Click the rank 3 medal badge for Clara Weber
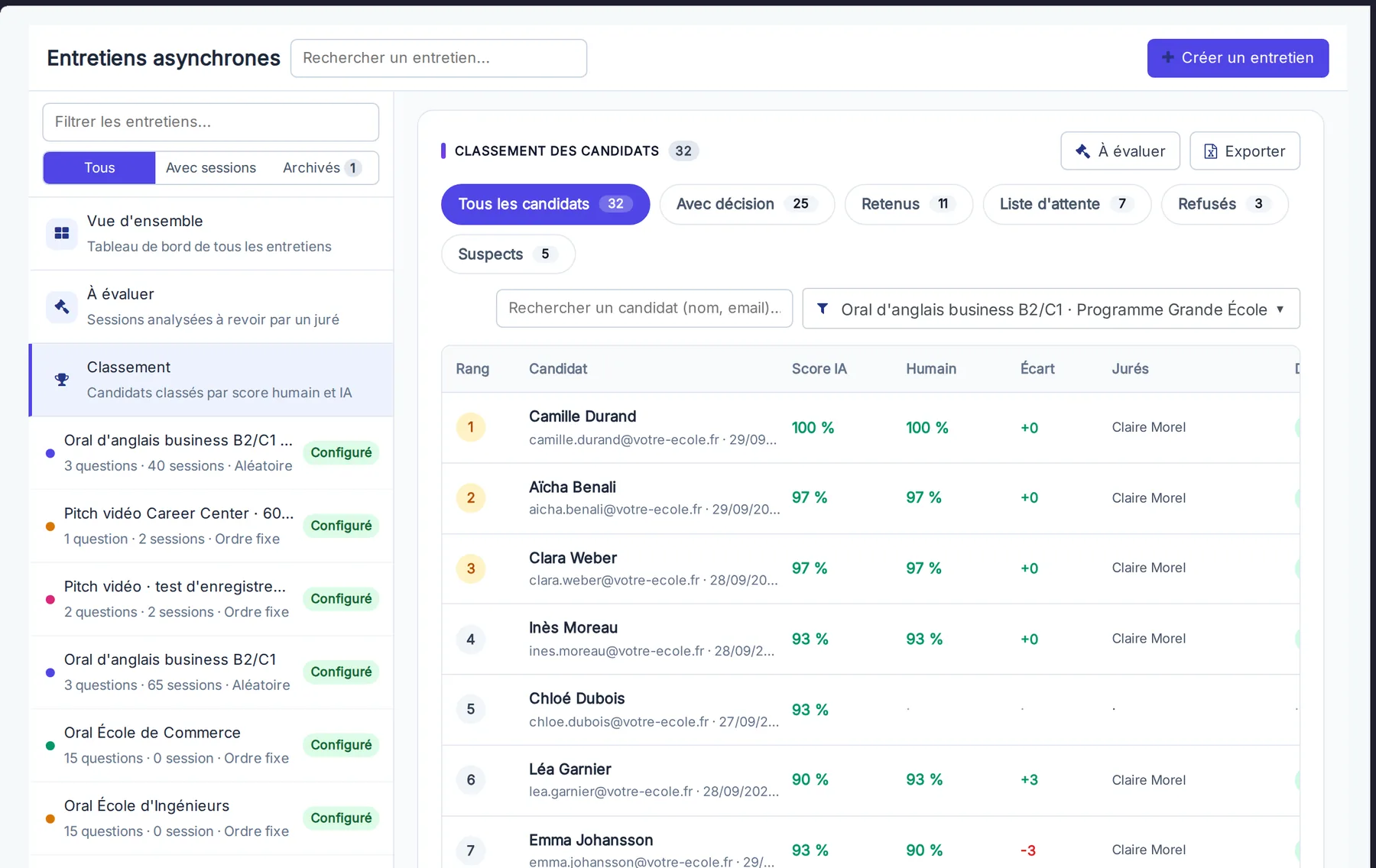Screen dimensions: 1376x868 pos(471,568)
